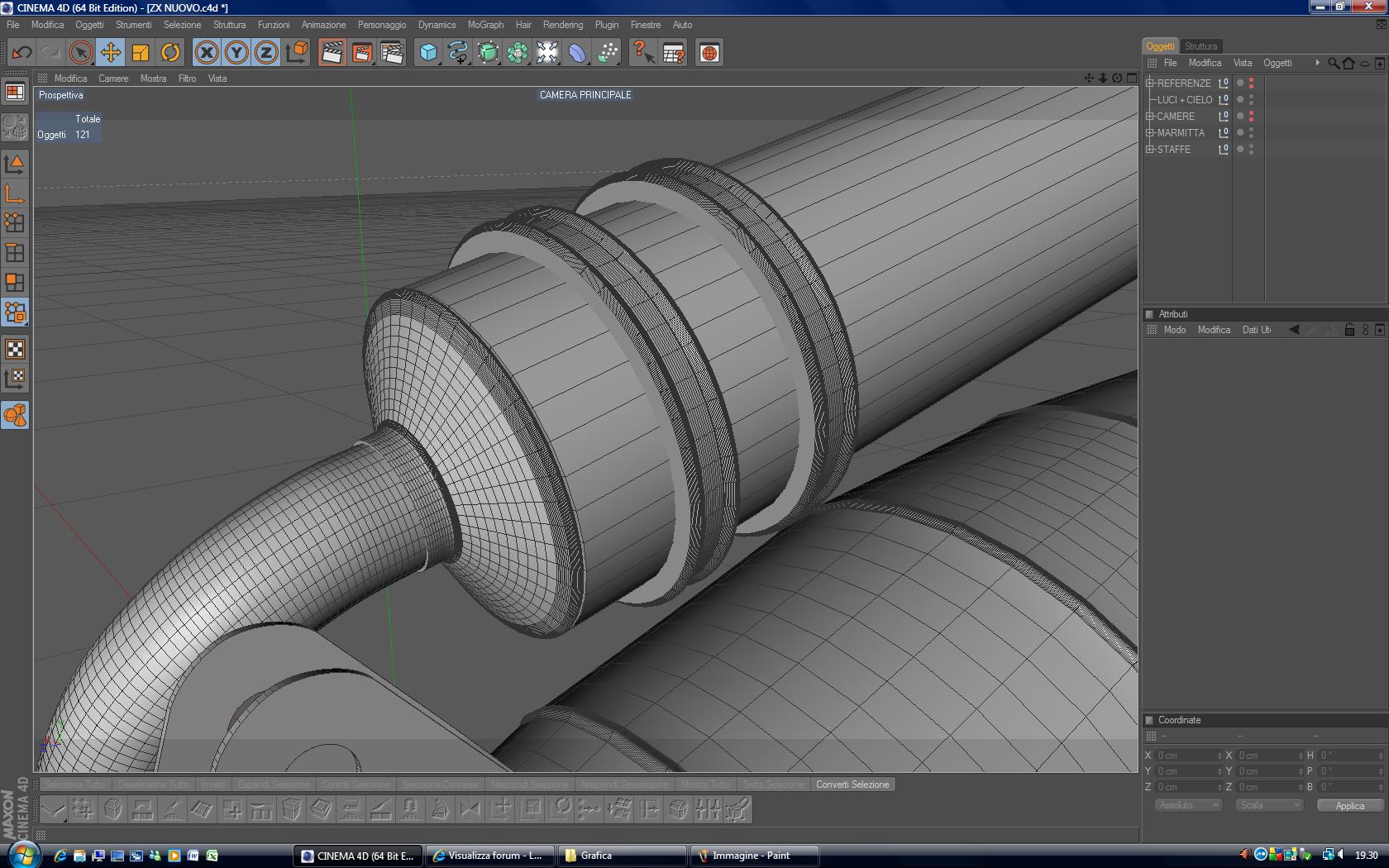
Task: Open the Assoluto dropdown in Coordinate panel
Action: [x=1187, y=805]
